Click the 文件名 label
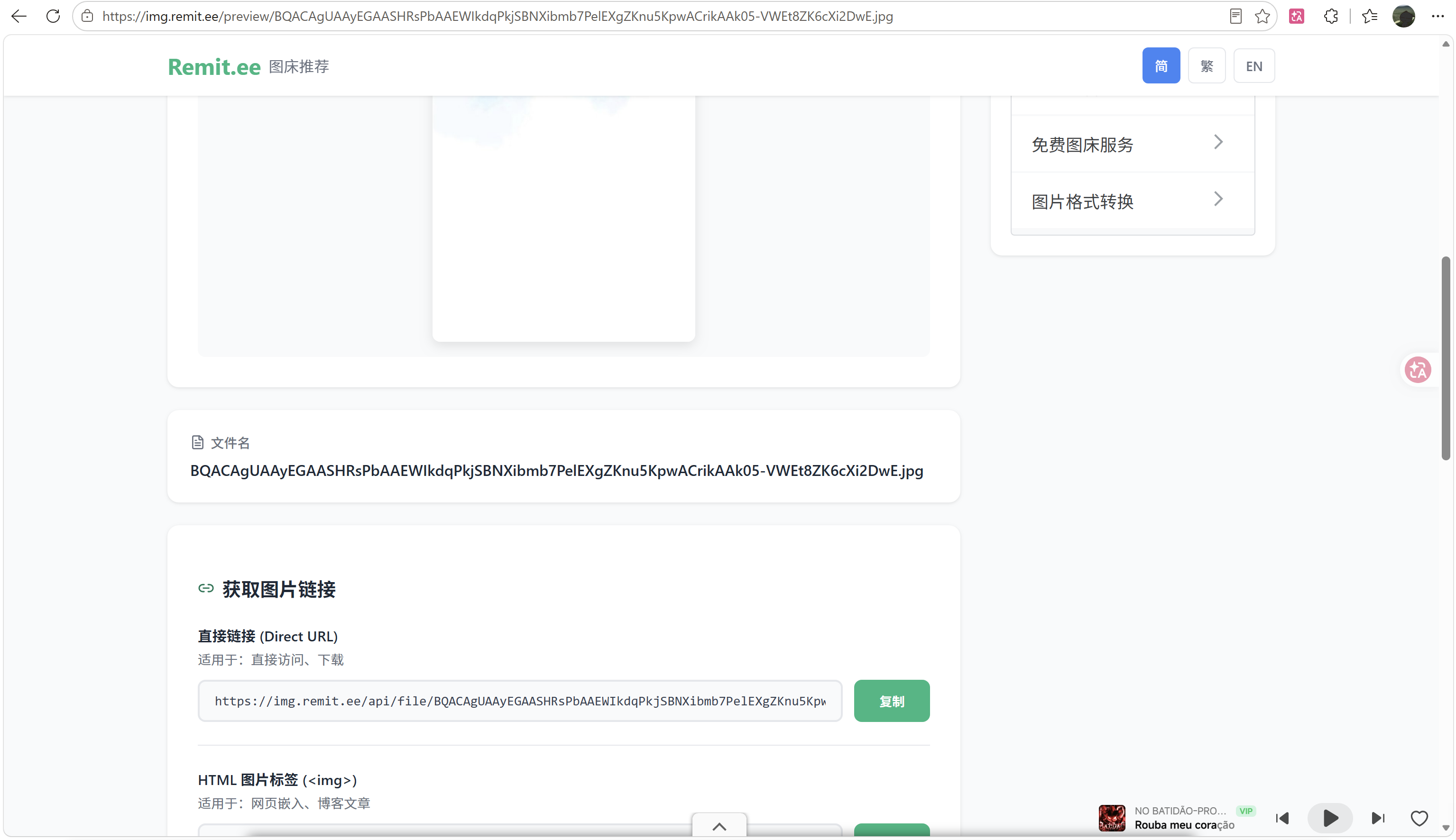 [x=230, y=442]
